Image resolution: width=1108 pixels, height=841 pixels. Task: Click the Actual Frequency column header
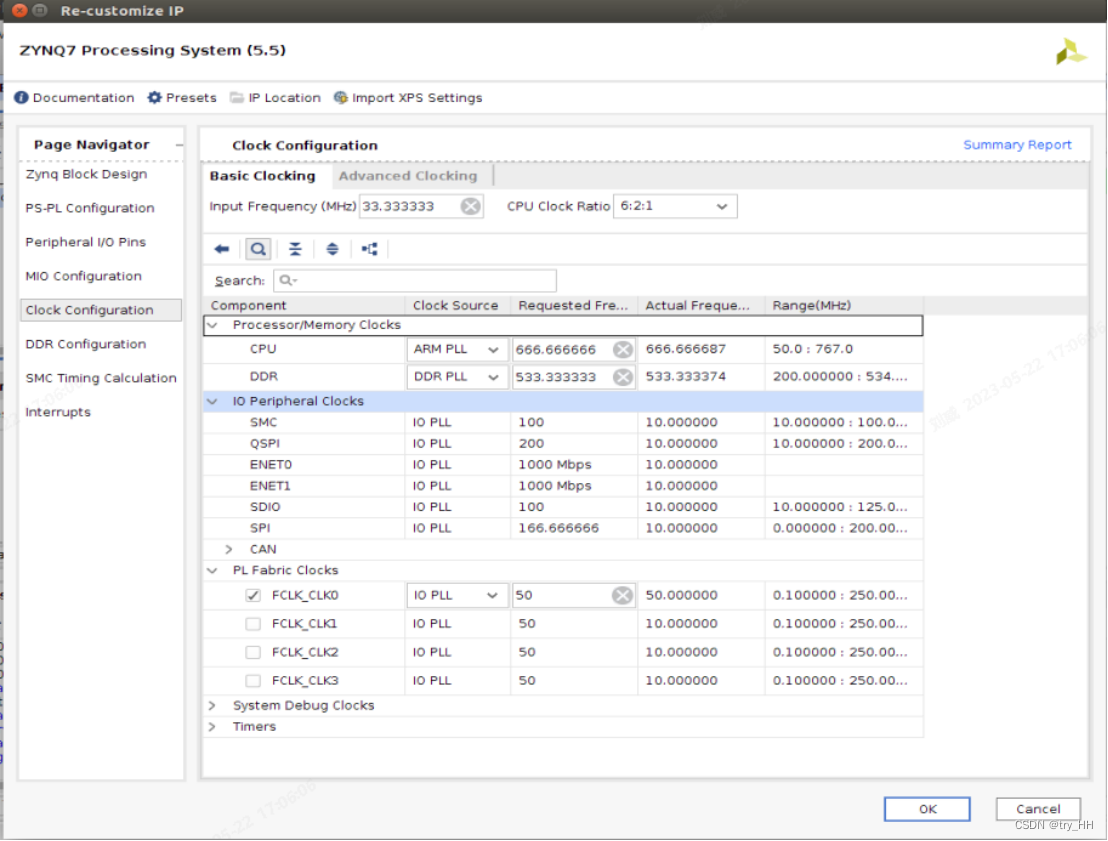pos(701,305)
